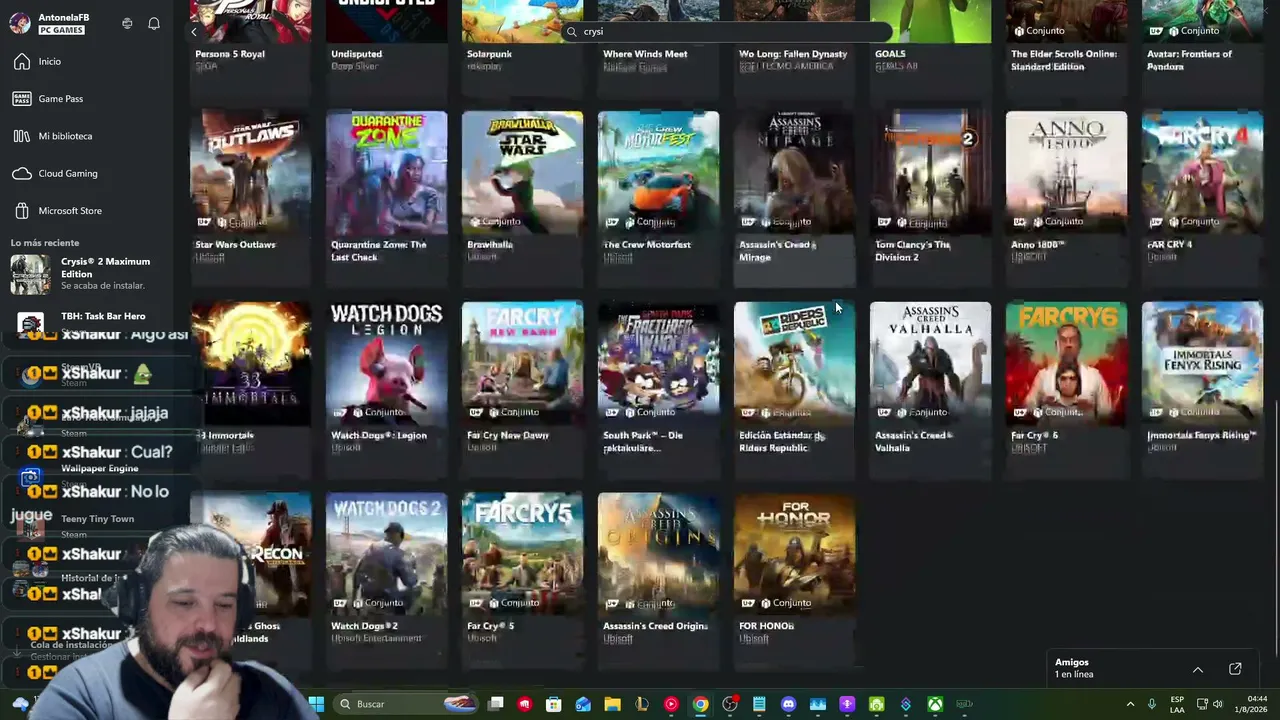Select the Immortals Fenyx Rising cover

(1202, 363)
